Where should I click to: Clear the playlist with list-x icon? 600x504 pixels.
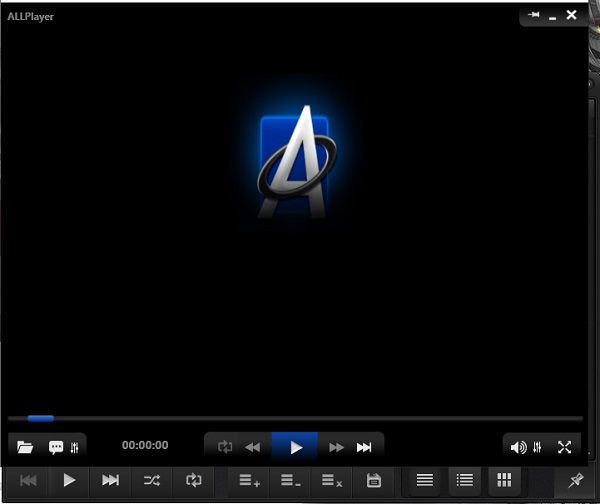(332, 480)
